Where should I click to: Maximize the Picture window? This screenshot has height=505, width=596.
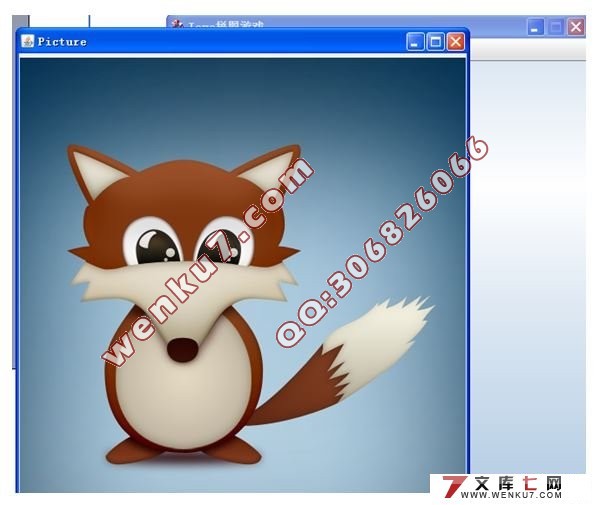point(436,41)
